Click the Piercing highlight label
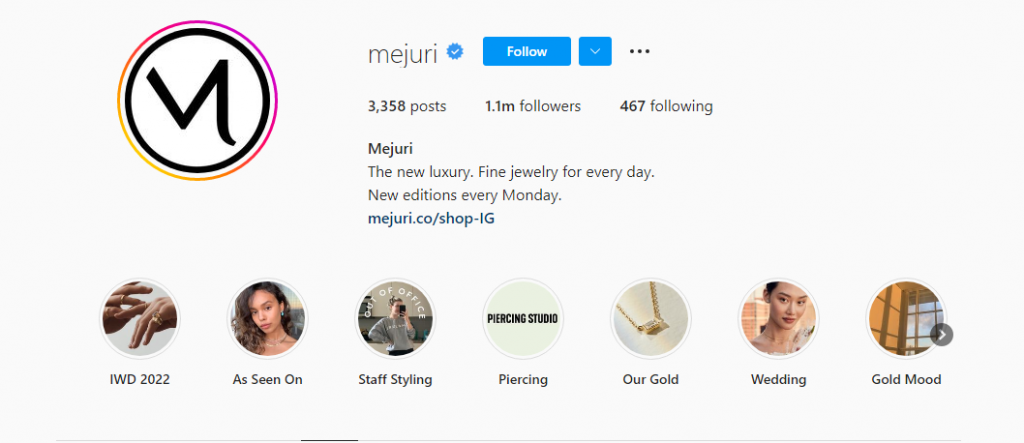The height and width of the screenshot is (443, 1024). (523, 380)
